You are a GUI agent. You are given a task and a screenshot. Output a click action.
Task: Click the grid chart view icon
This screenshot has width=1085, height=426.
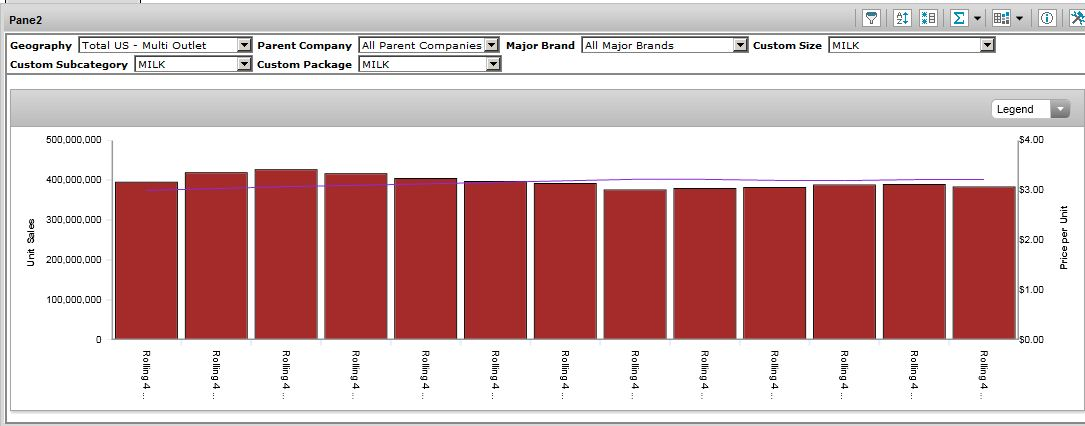[x=1002, y=18]
